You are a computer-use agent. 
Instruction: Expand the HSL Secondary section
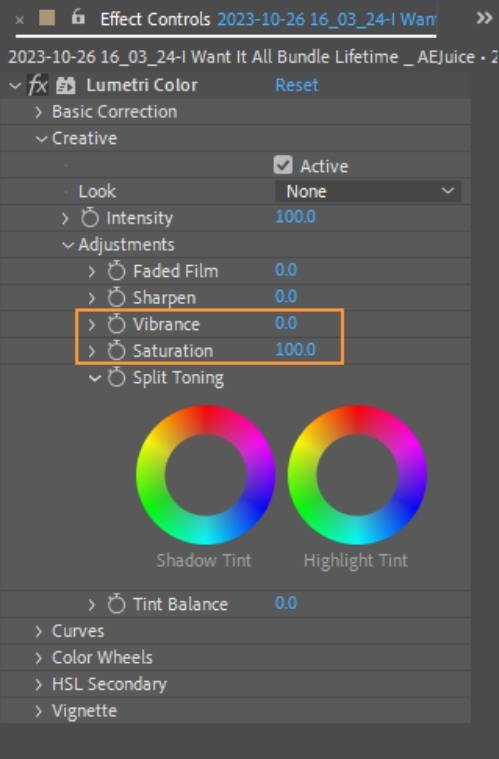[x=39, y=685]
